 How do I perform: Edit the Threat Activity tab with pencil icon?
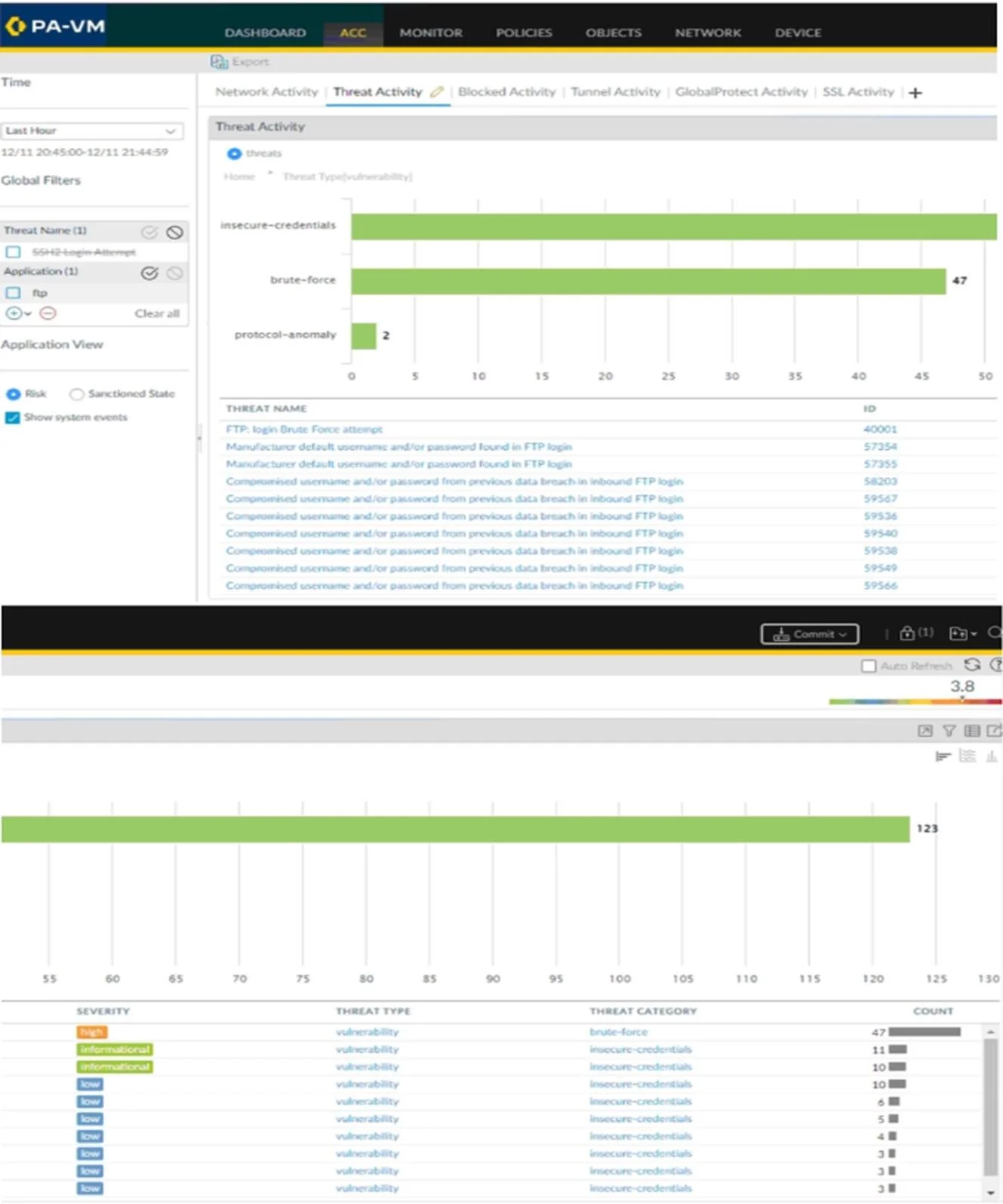pyautogui.click(x=437, y=92)
